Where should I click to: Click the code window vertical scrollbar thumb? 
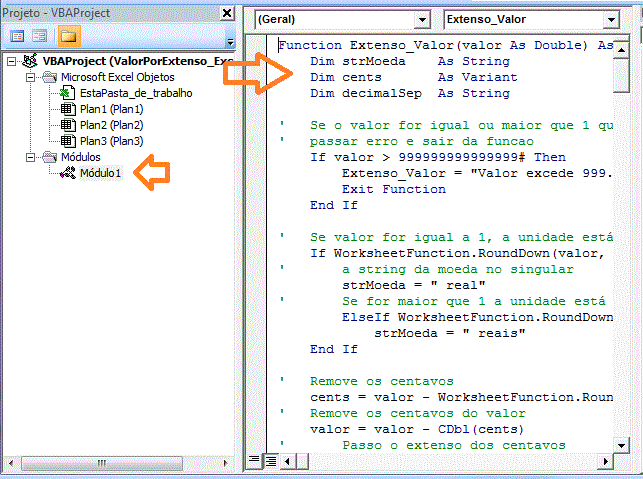pyautogui.click(x=621, y=75)
